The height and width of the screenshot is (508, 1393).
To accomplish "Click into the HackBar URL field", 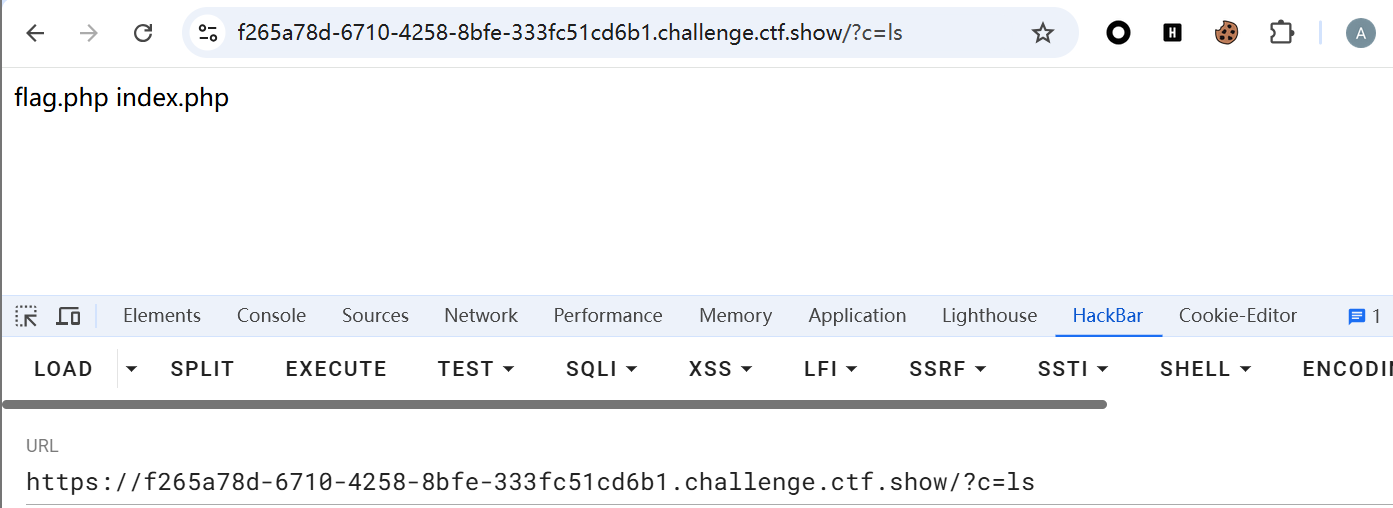I will [530, 482].
